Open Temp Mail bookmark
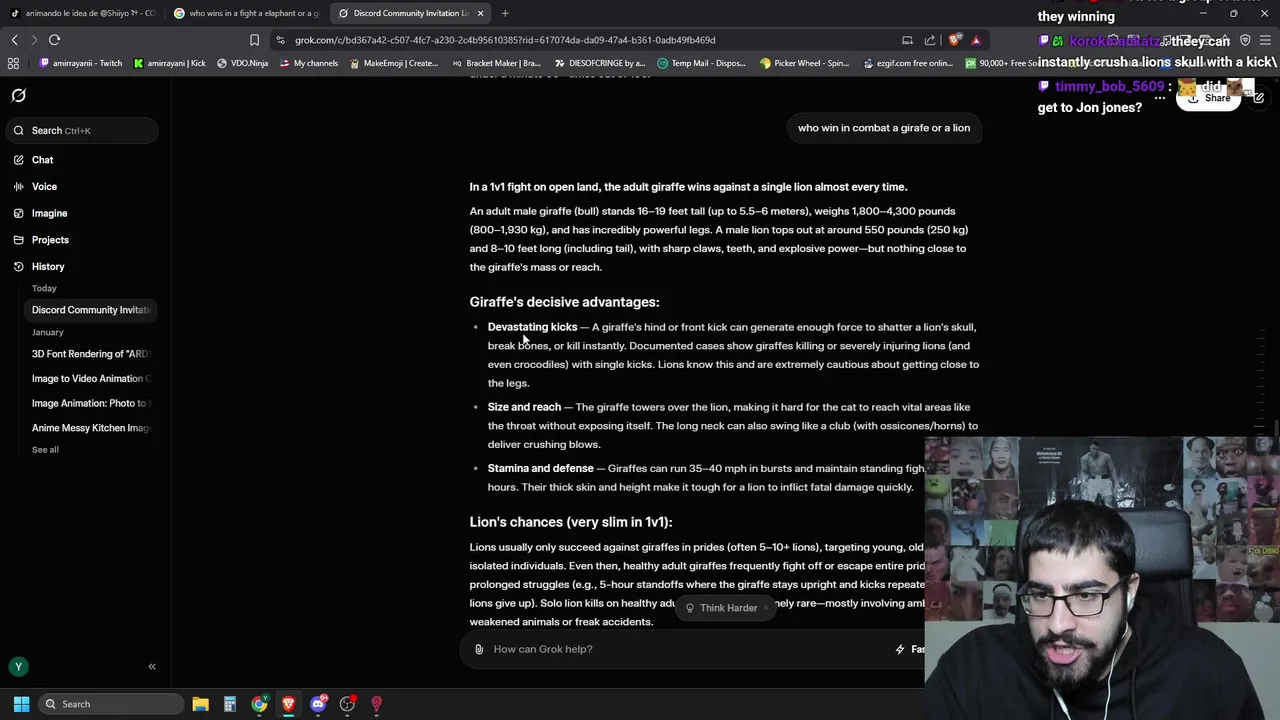Image resolution: width=1280 pixels, height=720 pixels. click(701, 63)
